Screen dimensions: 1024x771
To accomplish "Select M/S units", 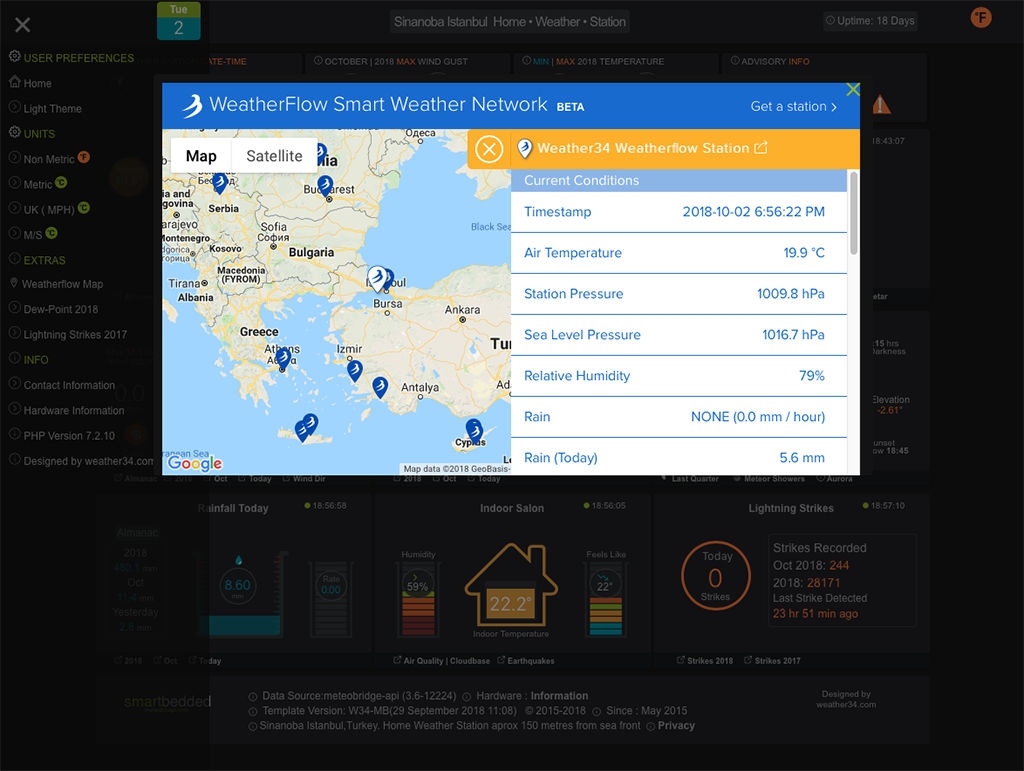I will pyautogui.click(x=33, y=235).
